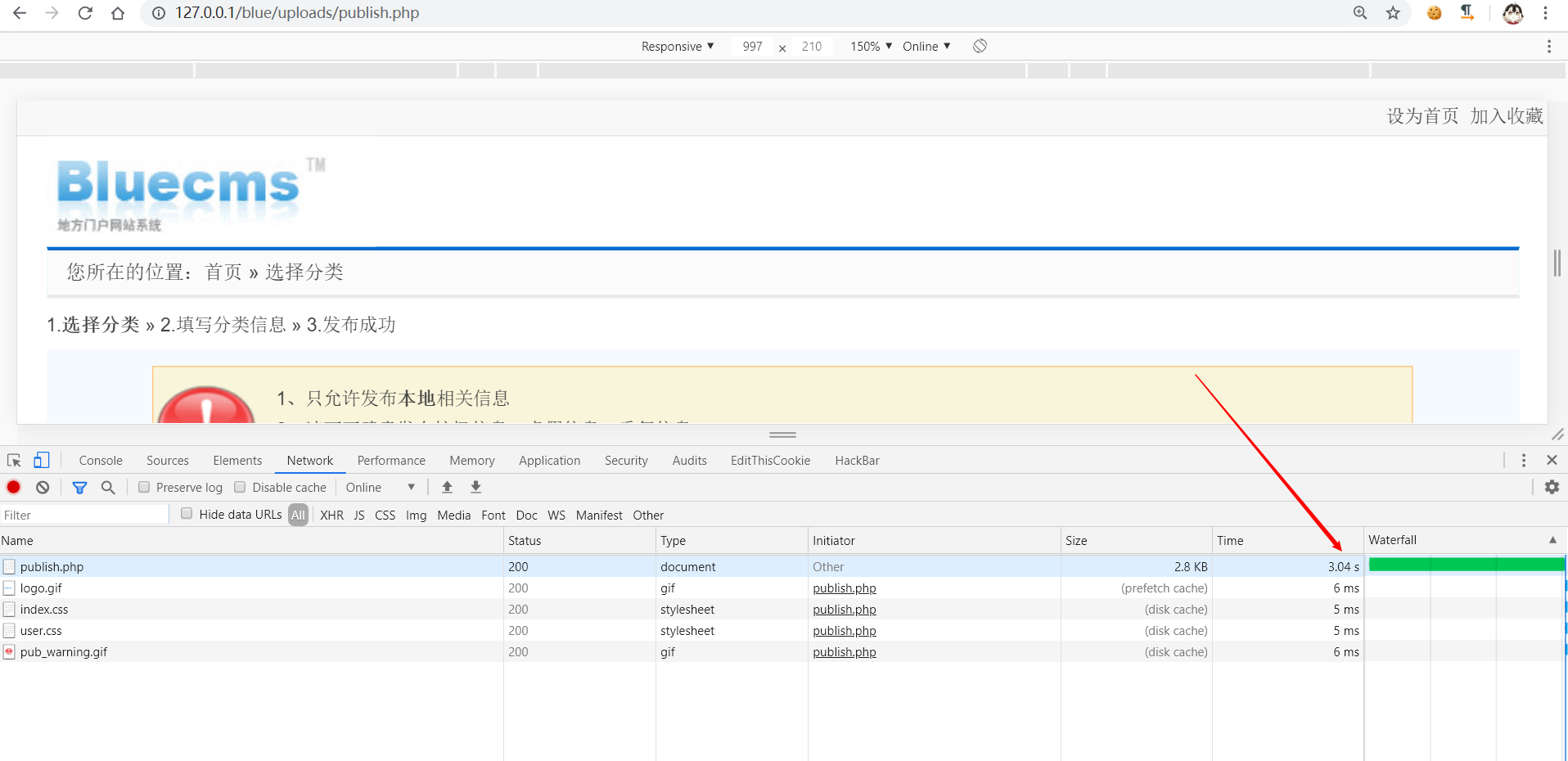This screenshot has width=1568, height=761.
Task: Clear the network log
Action: tap(43, 487)
